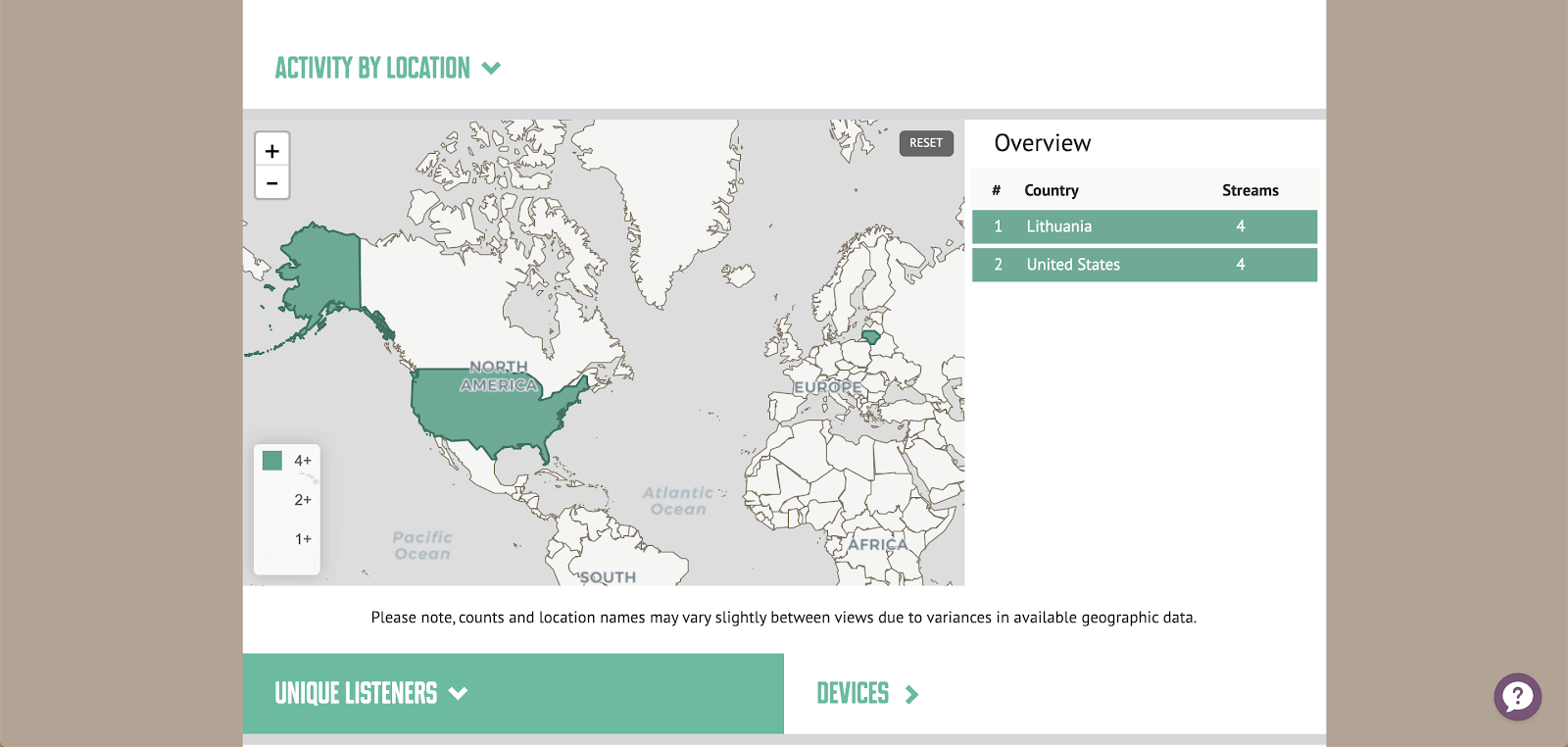
Task: Zoom out on the map
Action: coord(272,183)
